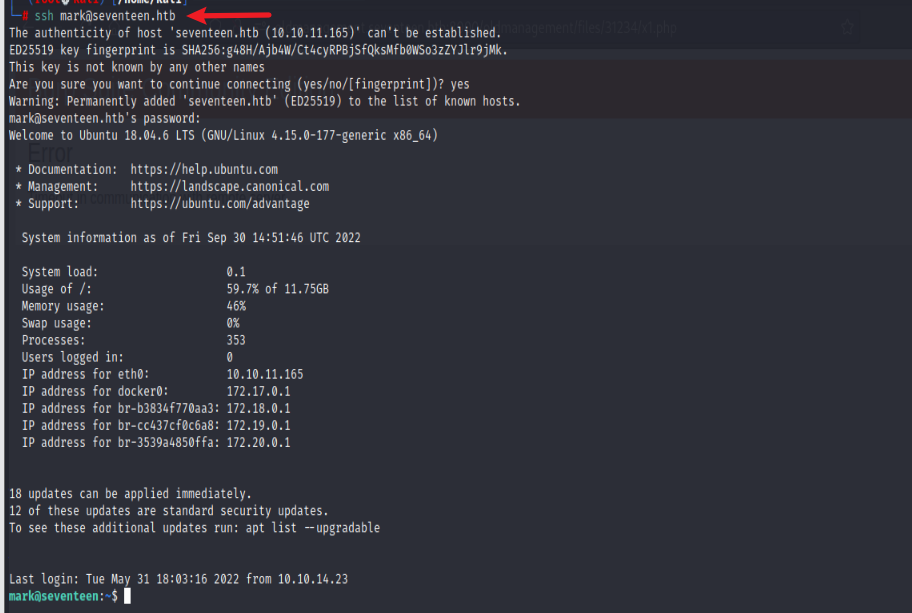Screen dimensions: 912x613
Task: Click the br-3539a4850ffa address 172.20.0.1
Action: coord(258,442)
